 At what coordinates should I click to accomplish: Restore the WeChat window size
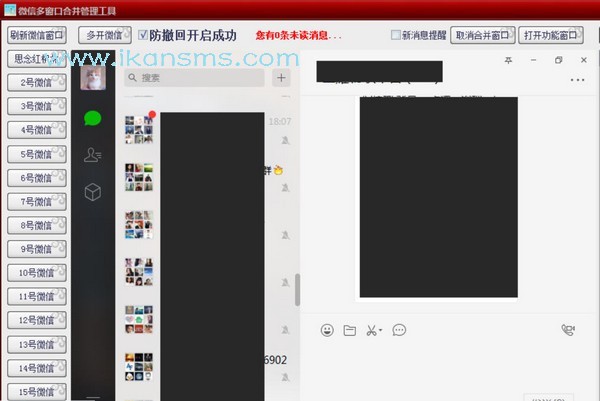pyautogui.click(x=559, y=60)
